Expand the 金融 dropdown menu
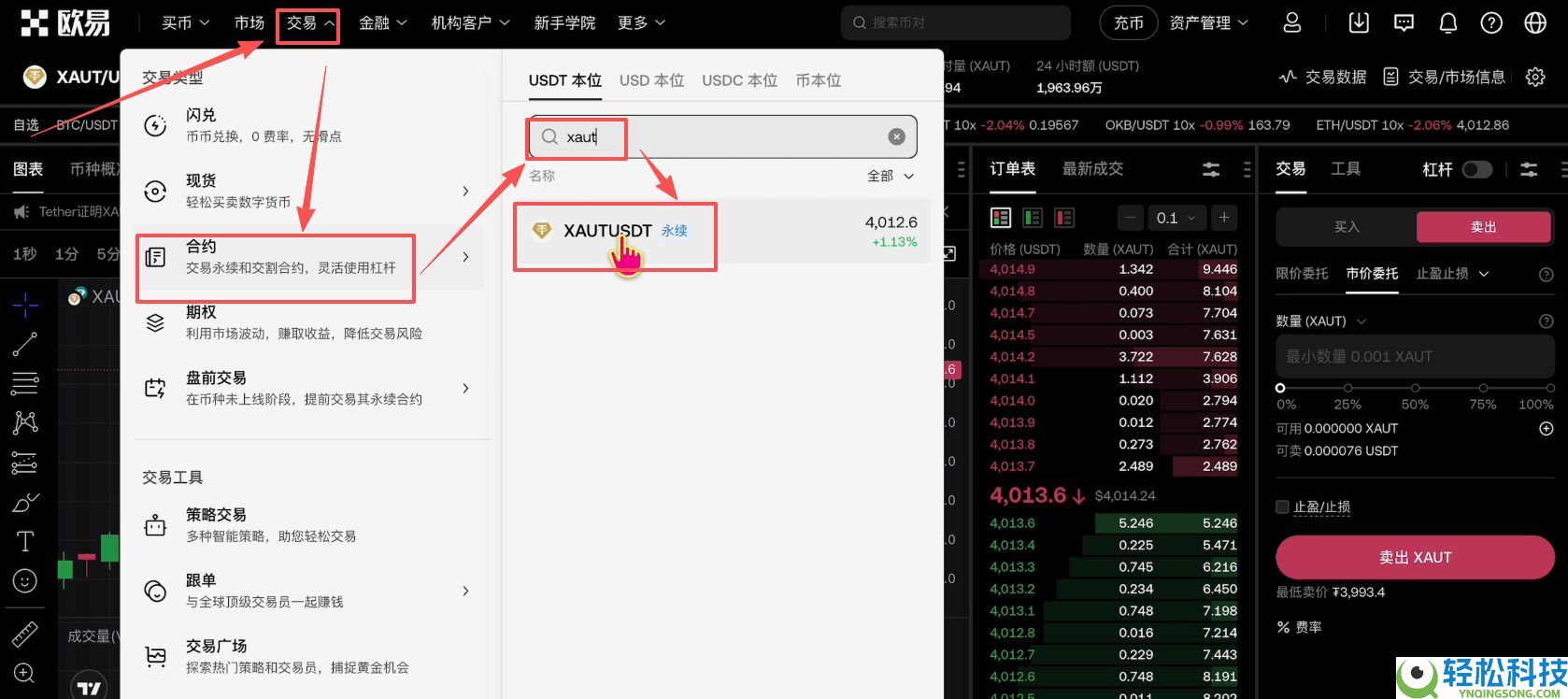This screenshot has height=699, width=1568. tap(382, 22)
